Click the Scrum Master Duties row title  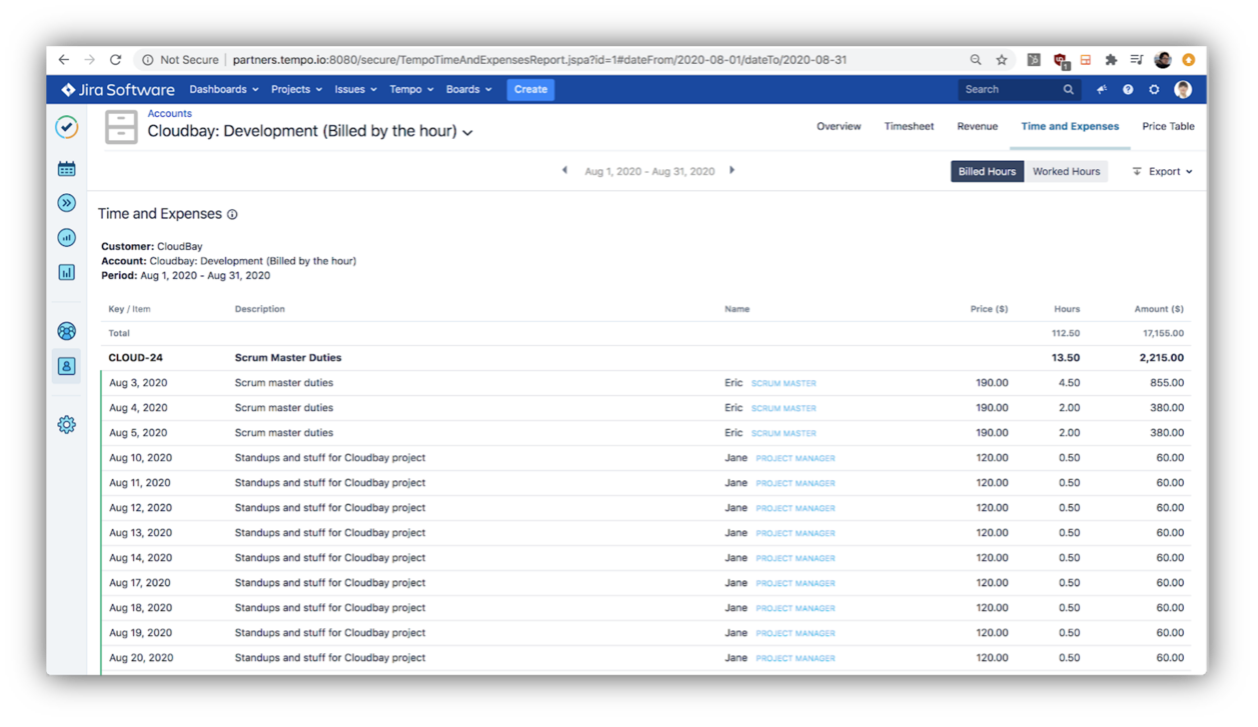pos(288,358)
